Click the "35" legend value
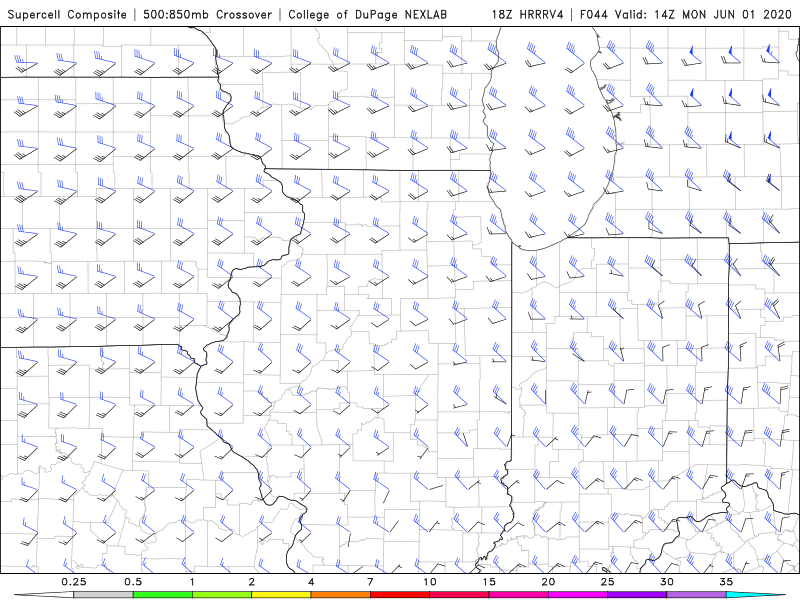Image resolution: width=800 pixels, height=600 pixels. [726, 582]
